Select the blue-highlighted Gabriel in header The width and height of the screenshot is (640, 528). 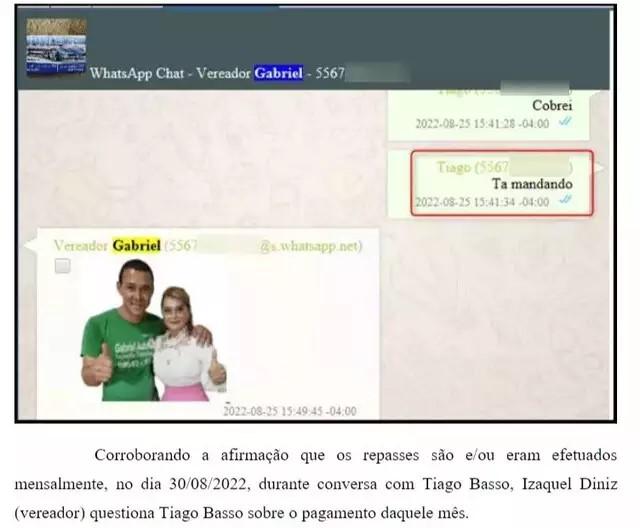[x=278, y=73]
